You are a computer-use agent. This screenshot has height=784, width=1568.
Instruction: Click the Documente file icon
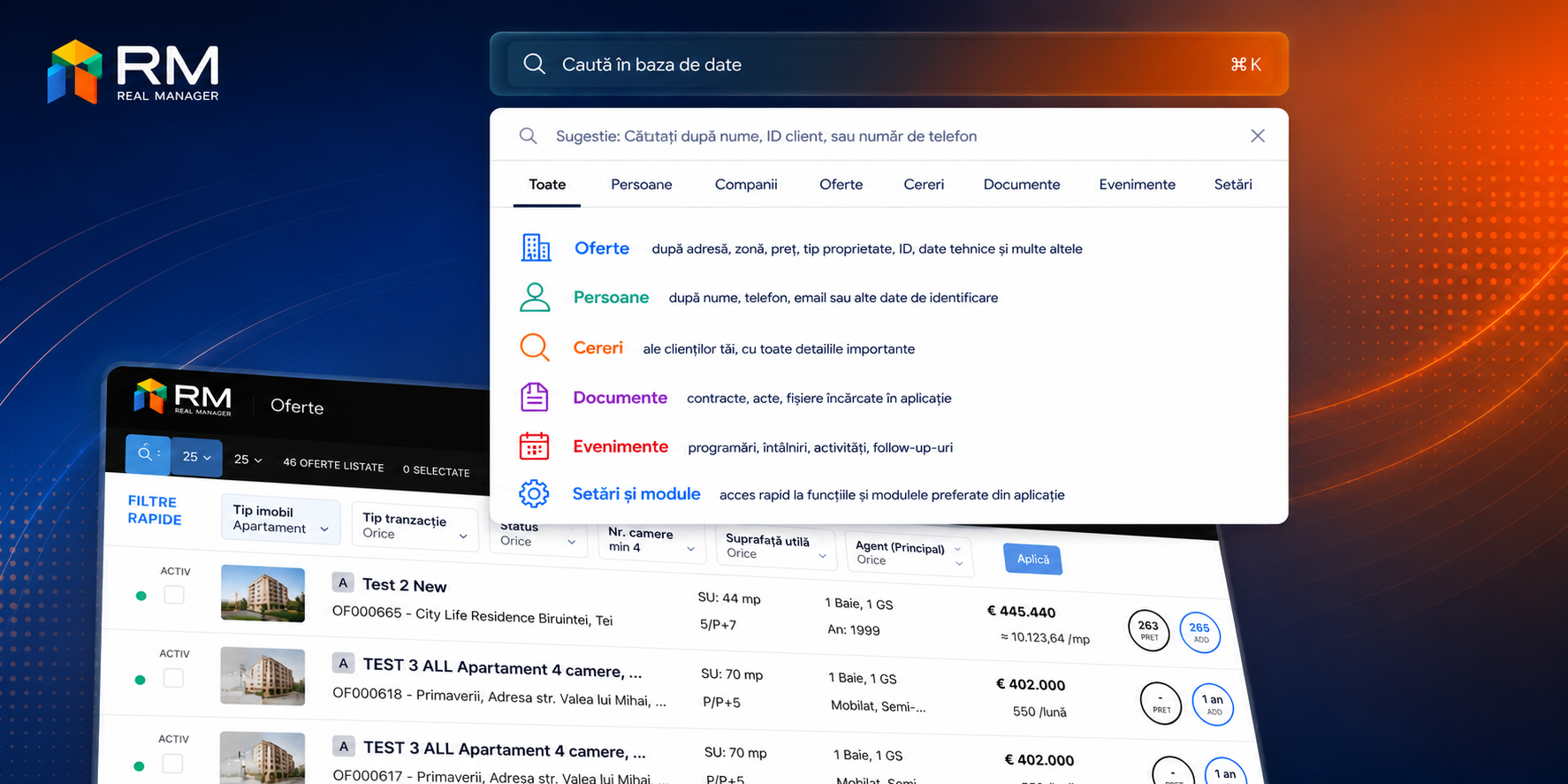(x=535, y=398)
